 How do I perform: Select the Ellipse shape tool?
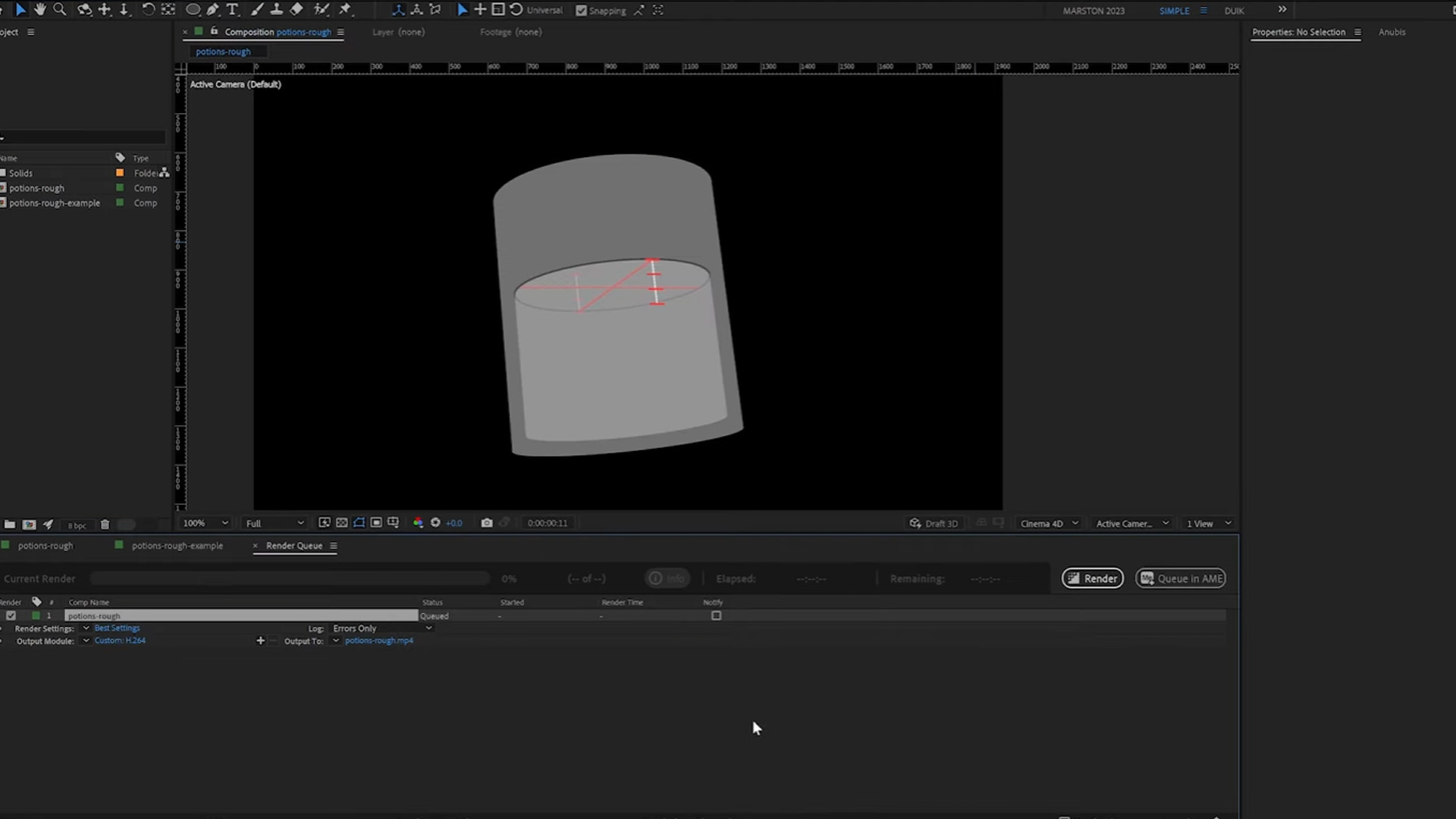click(x=193, y=10)
